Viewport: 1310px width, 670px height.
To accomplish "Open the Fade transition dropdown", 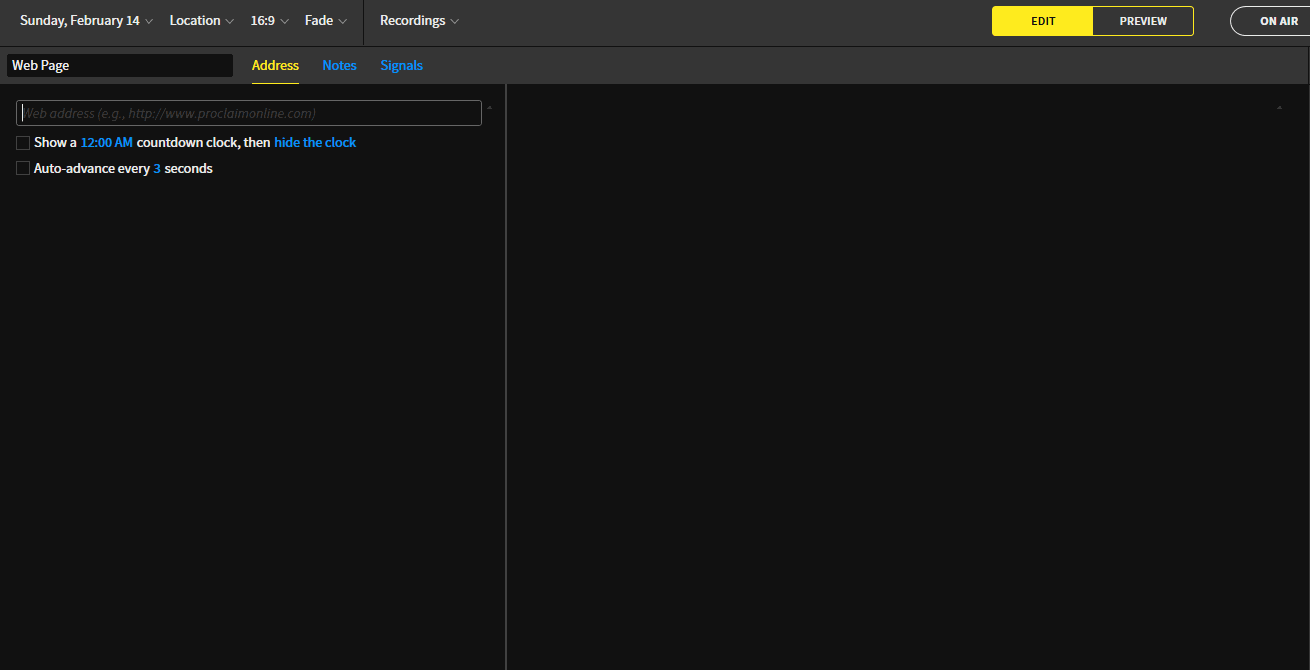I will coord(326,21).
